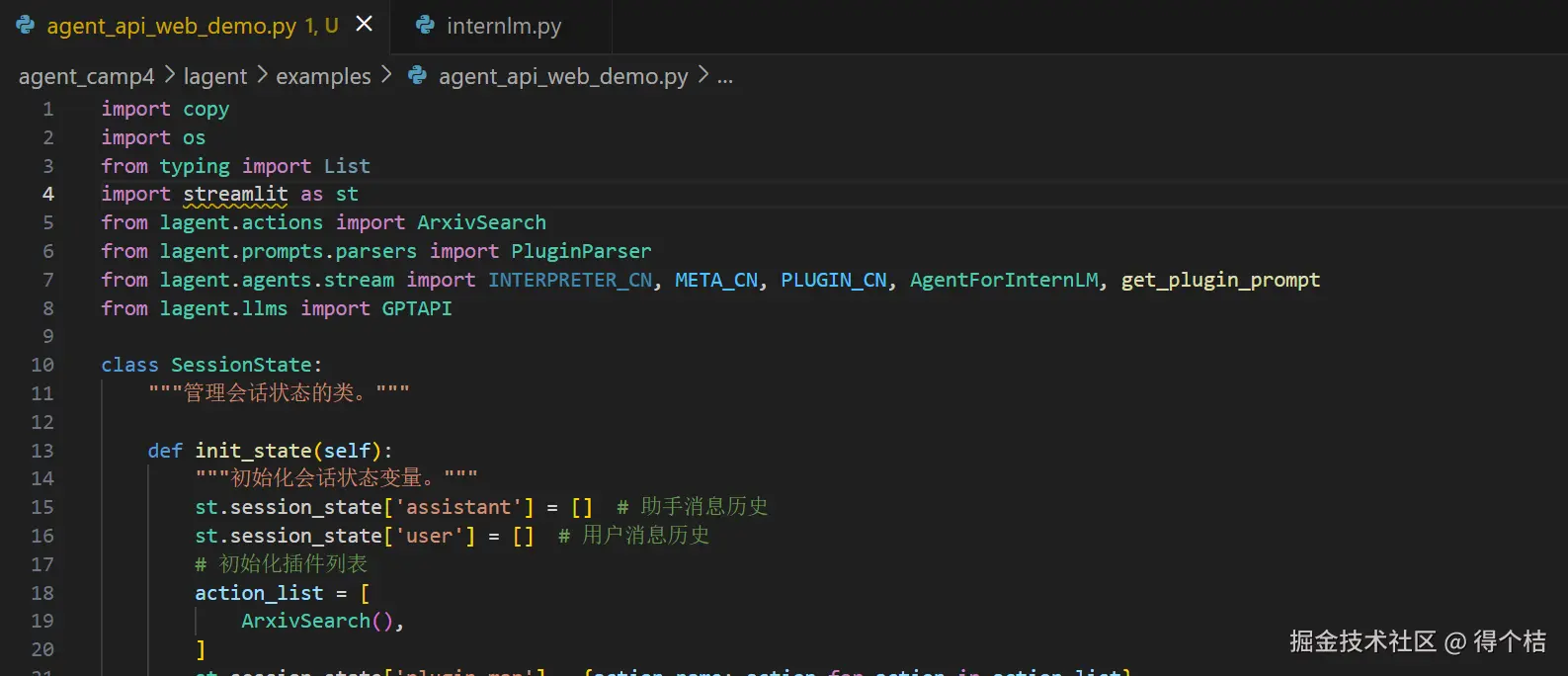Click the '# 初始化插件列表' comment
This screenshot has width=1568, height=676.
282,564
